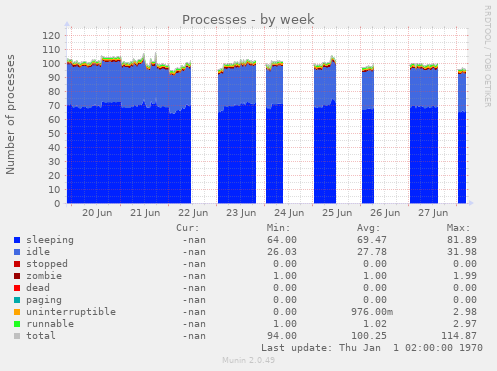Click the sleeping max value 81.89
Screen dimensions: 497x371
point(462,240)
